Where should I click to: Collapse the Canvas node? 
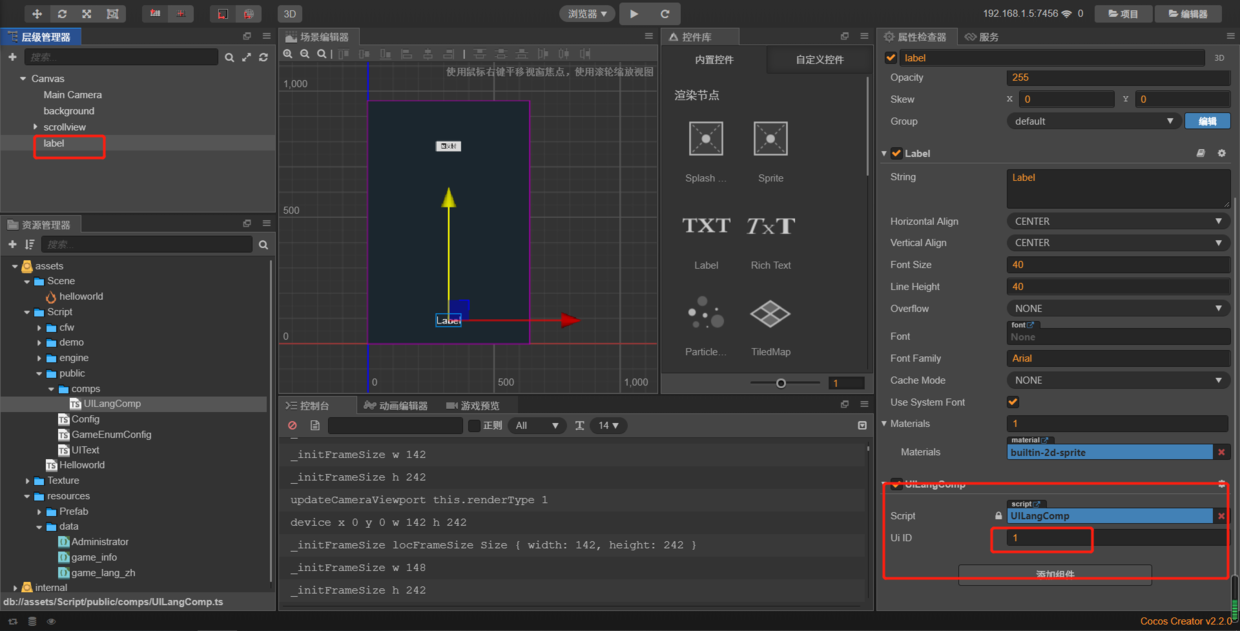23,79
